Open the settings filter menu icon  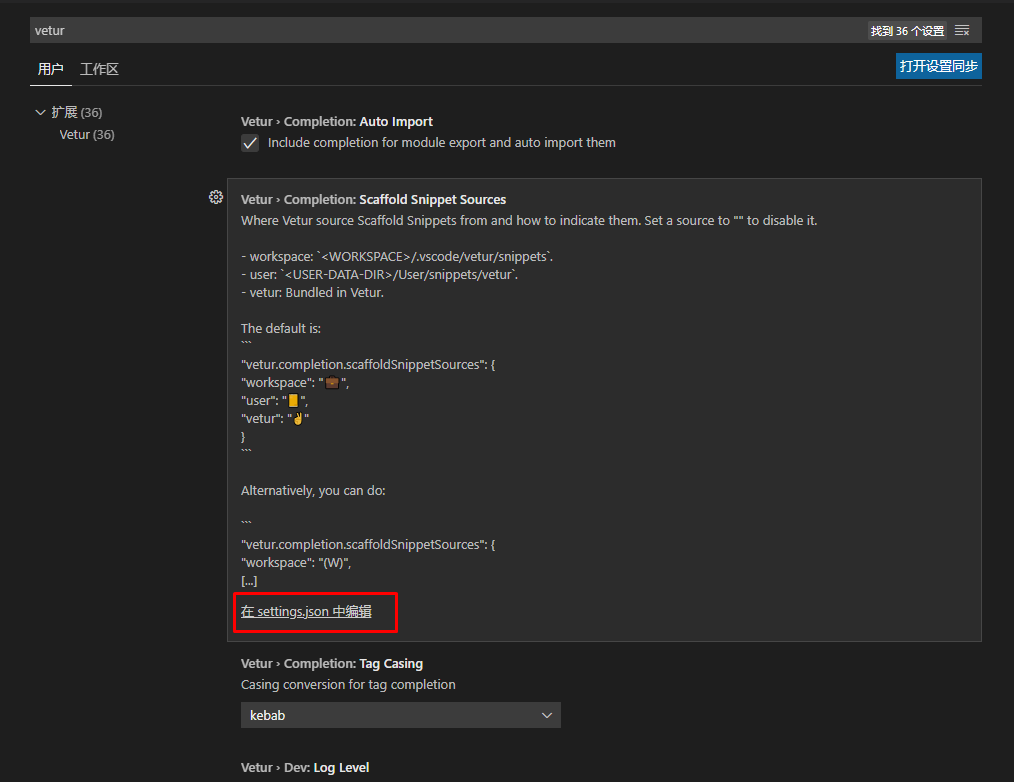pyautogui.click(x=962, y=30)
